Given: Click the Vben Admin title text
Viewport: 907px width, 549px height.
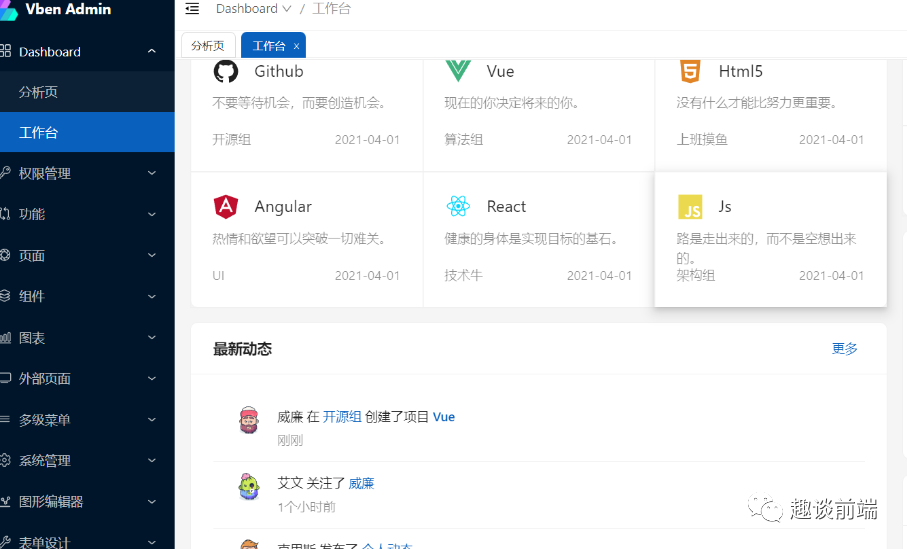Looking at the screenshot, I should click(x=68, y=9).
